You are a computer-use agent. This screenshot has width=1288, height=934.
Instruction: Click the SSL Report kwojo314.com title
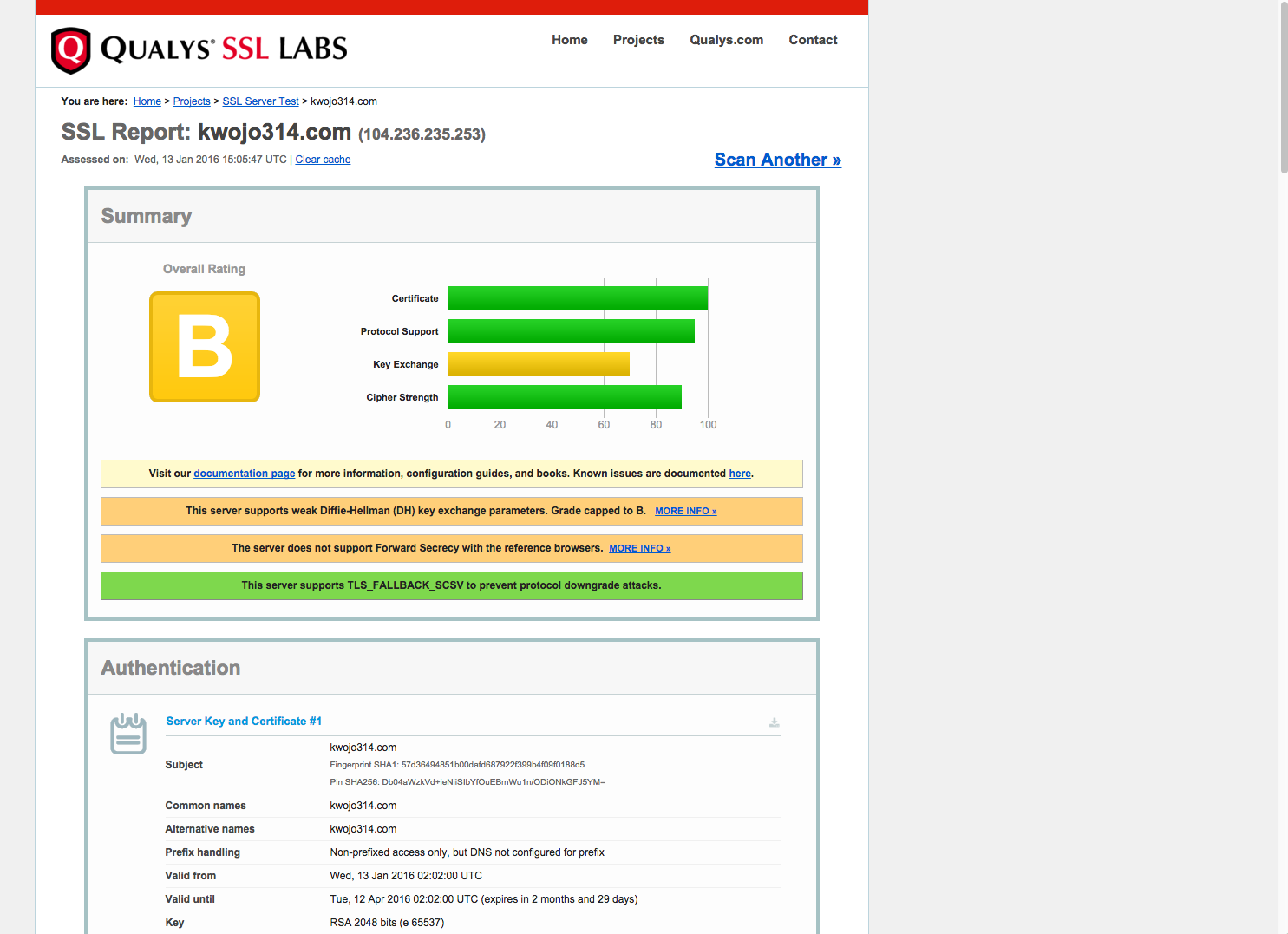(206, 132)
